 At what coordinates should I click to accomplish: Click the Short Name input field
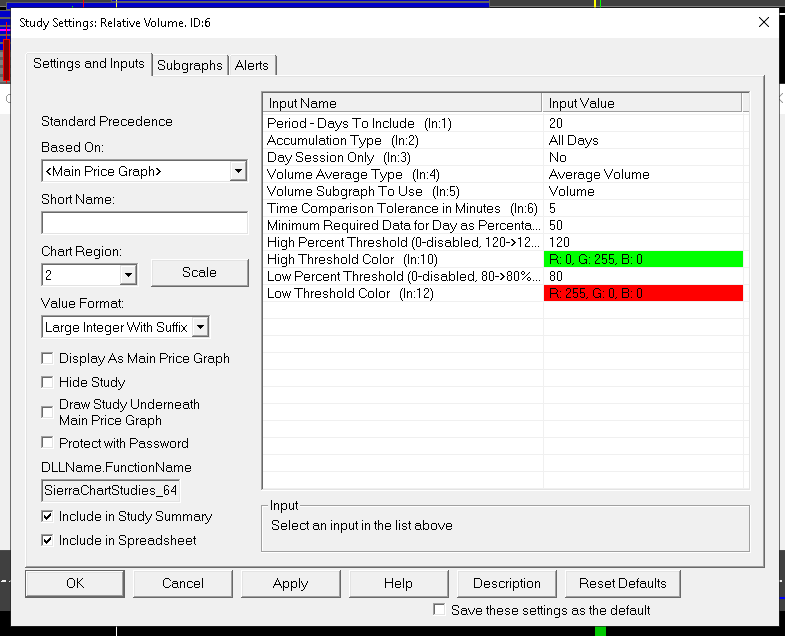[145, 223]
